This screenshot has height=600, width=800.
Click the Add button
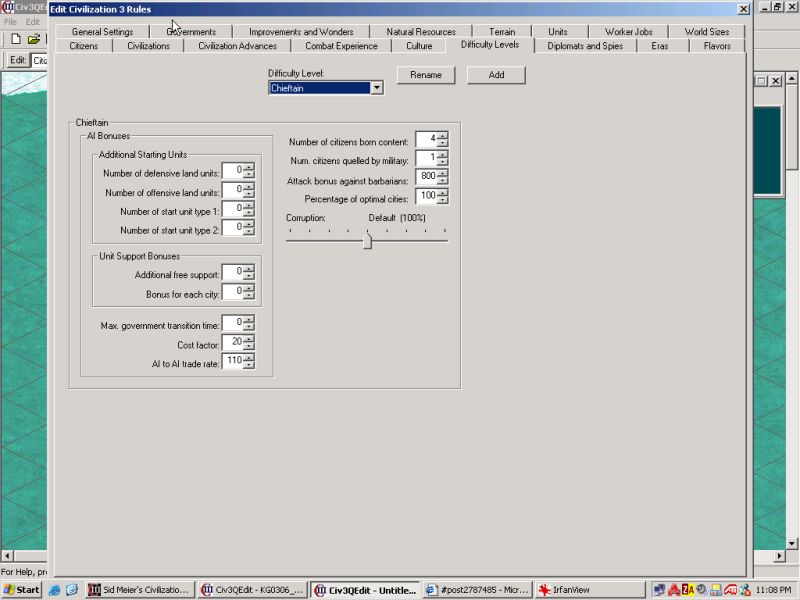pos(496,75)
